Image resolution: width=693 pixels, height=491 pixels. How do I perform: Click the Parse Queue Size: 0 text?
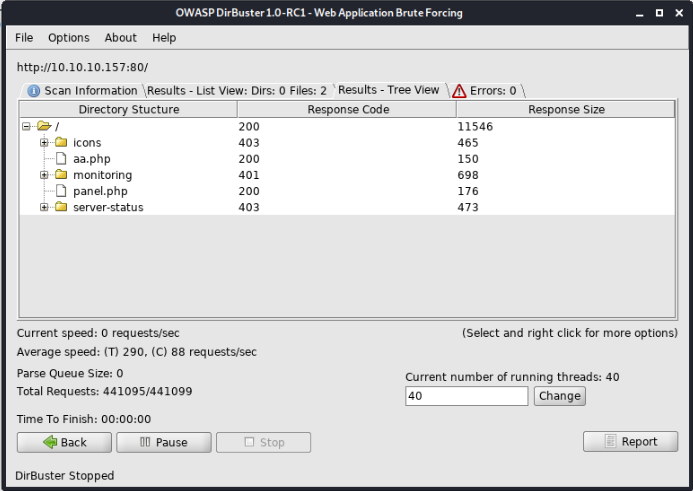point(70,373)
